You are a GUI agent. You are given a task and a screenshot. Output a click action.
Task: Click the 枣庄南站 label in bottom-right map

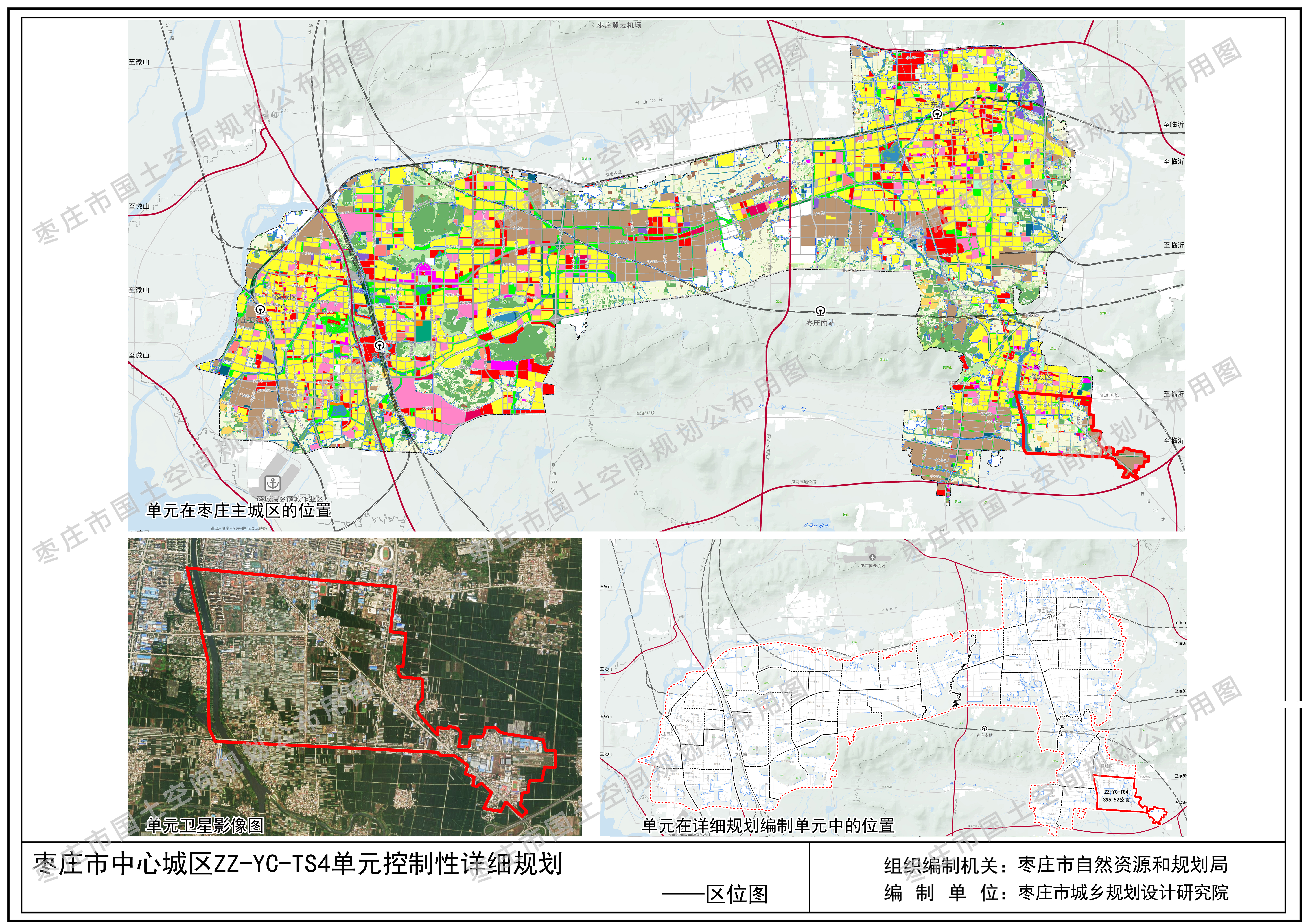click(x=984, y=735)
